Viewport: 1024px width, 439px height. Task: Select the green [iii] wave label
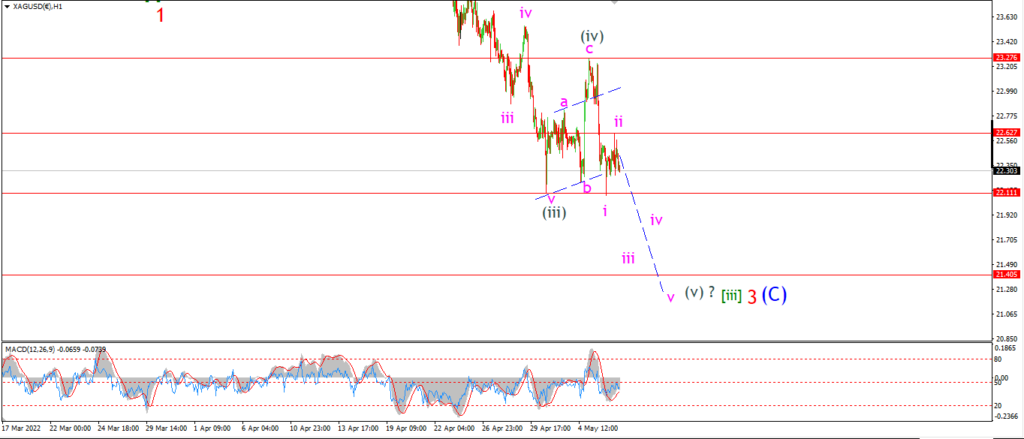(x=731, y=296)
